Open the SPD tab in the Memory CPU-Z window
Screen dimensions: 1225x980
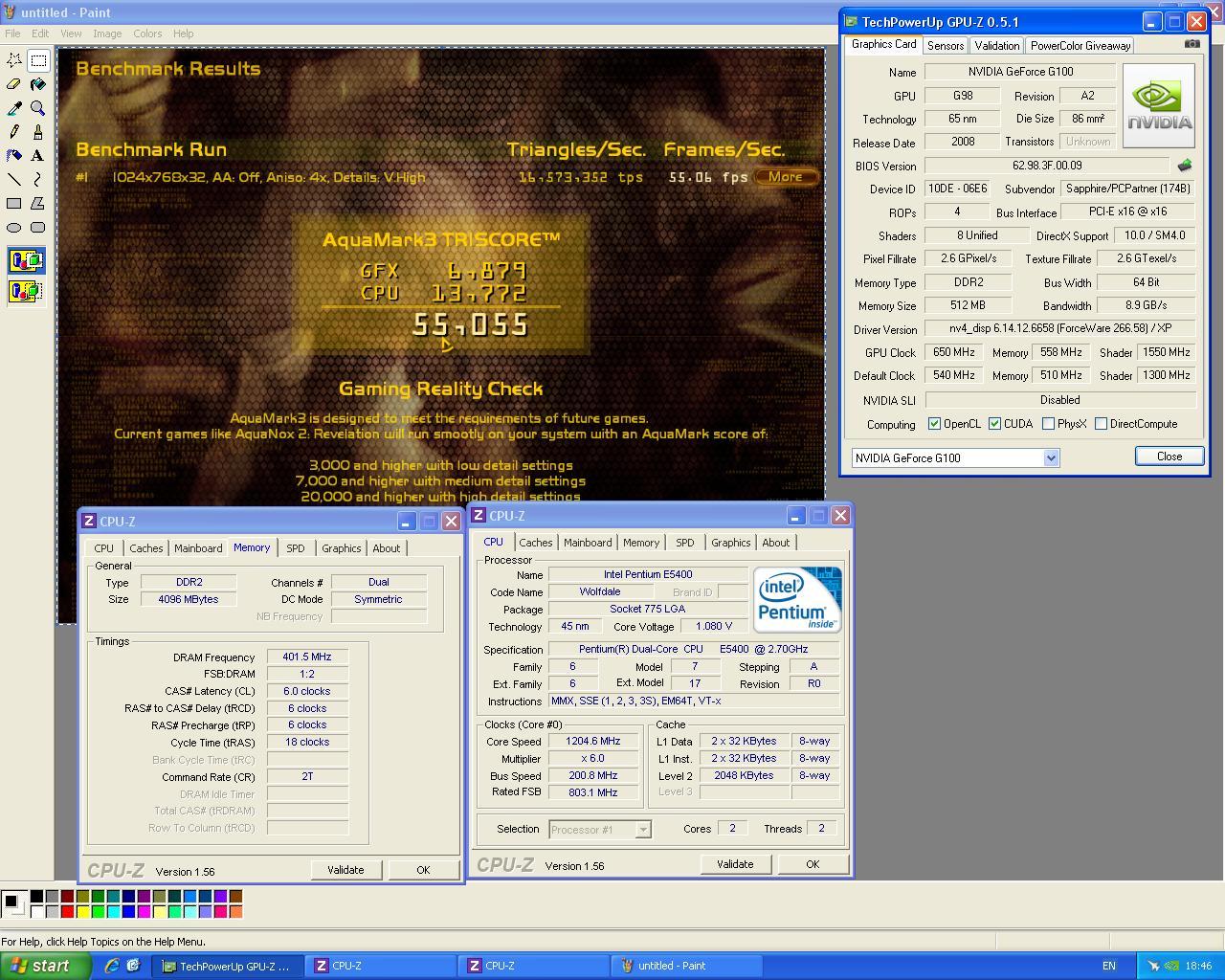(296, 548)
